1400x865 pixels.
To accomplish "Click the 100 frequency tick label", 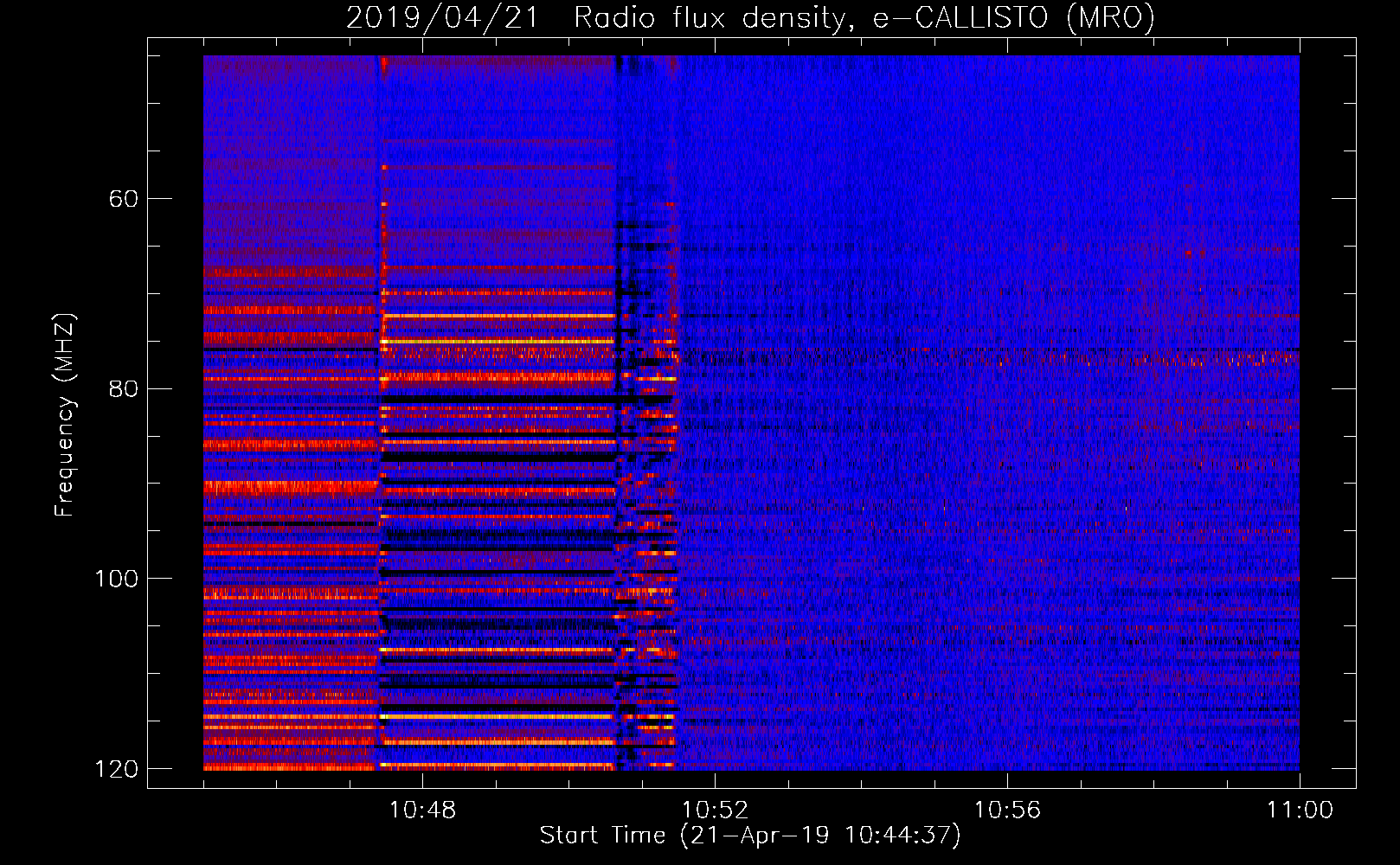I will click(117, 579).
